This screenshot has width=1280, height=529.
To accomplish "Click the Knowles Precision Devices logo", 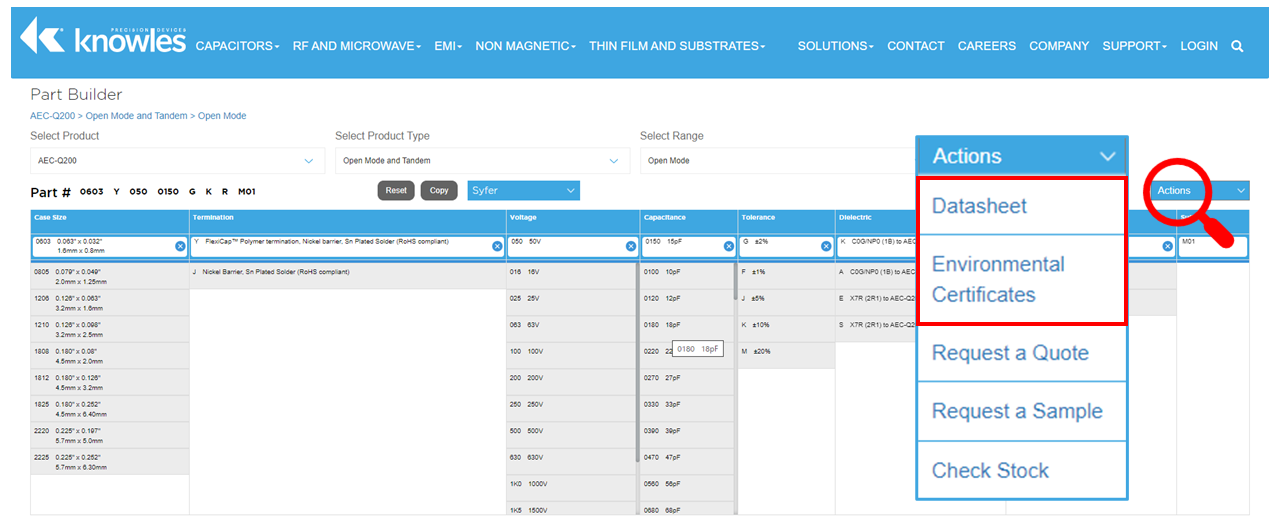I will [102, 35].
